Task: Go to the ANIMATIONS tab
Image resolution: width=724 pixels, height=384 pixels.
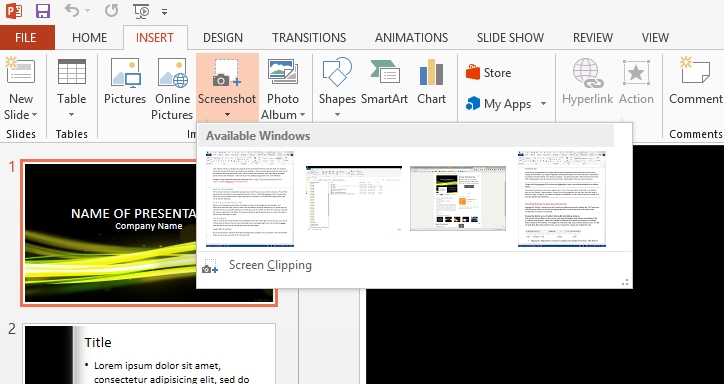Action: (411, 37)
